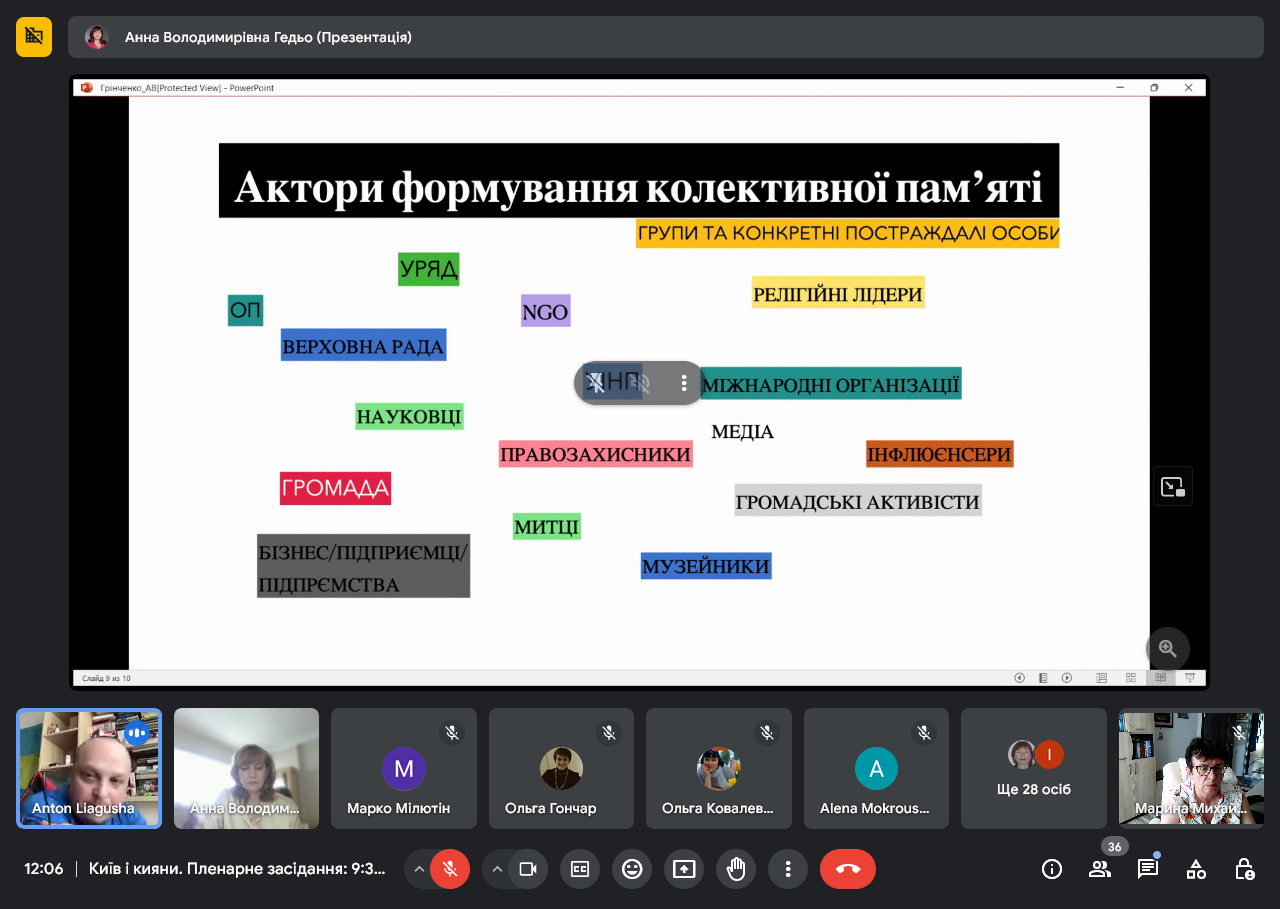Screen dimensions: 1280x909
Task: Open three-dot menu on presentation overlay
Action: pos(684,383)
